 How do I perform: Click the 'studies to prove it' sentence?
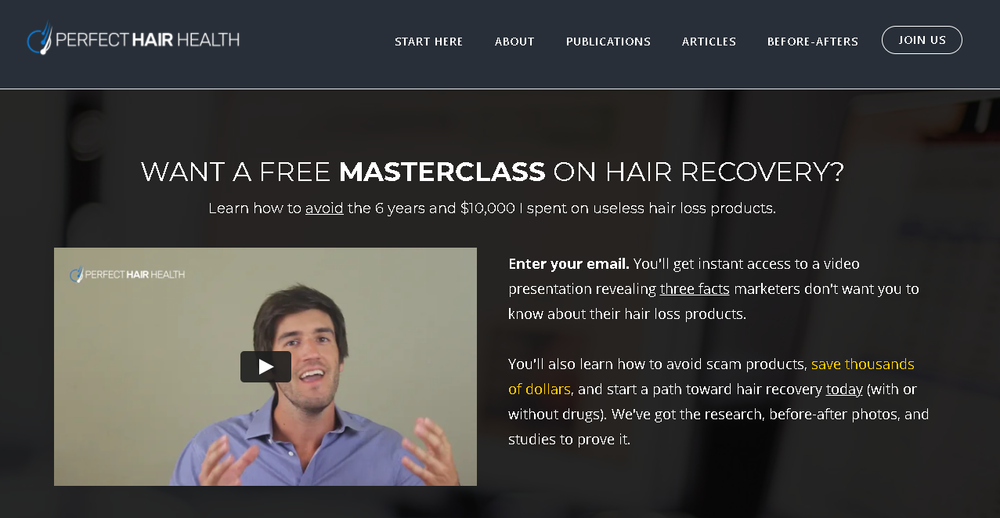point(569,440)
